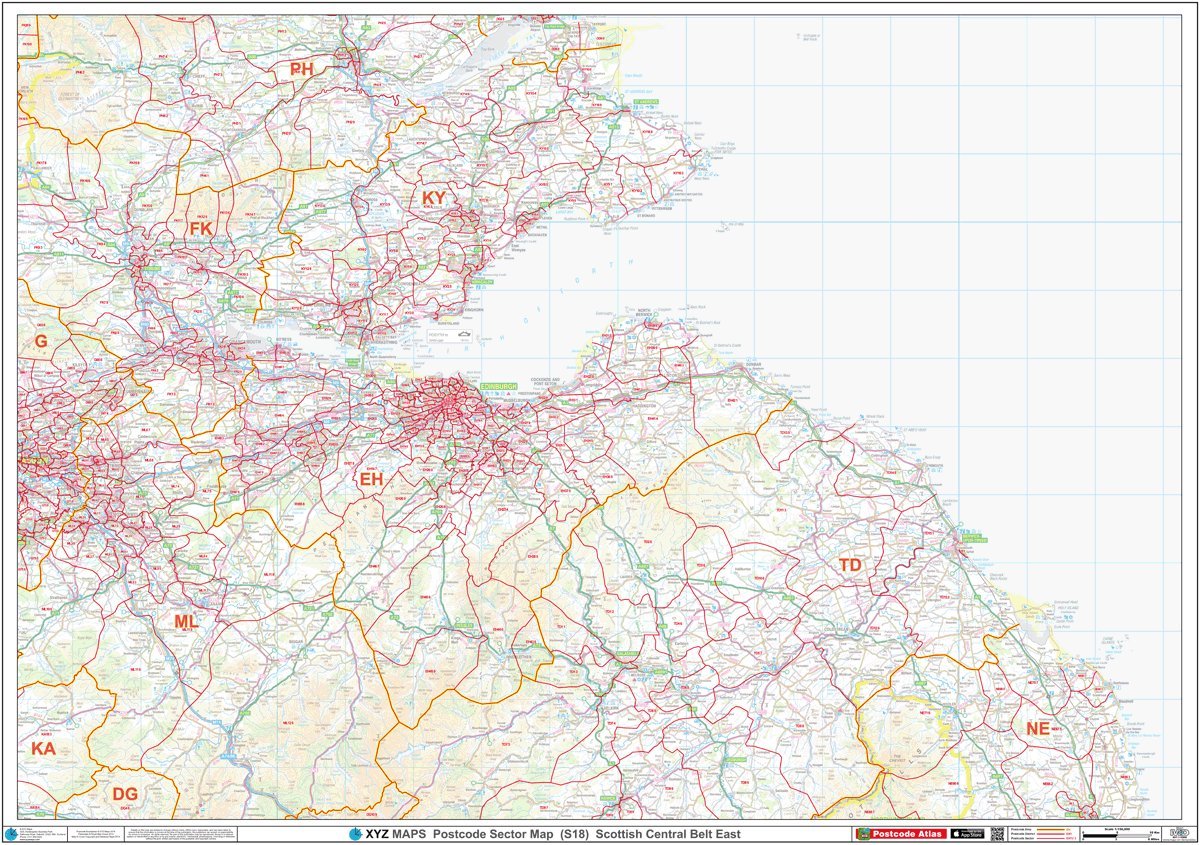This screenshot has width=1200, height=845.
Task: Select the TD postcode area label
Action: [x=852, y=564]
